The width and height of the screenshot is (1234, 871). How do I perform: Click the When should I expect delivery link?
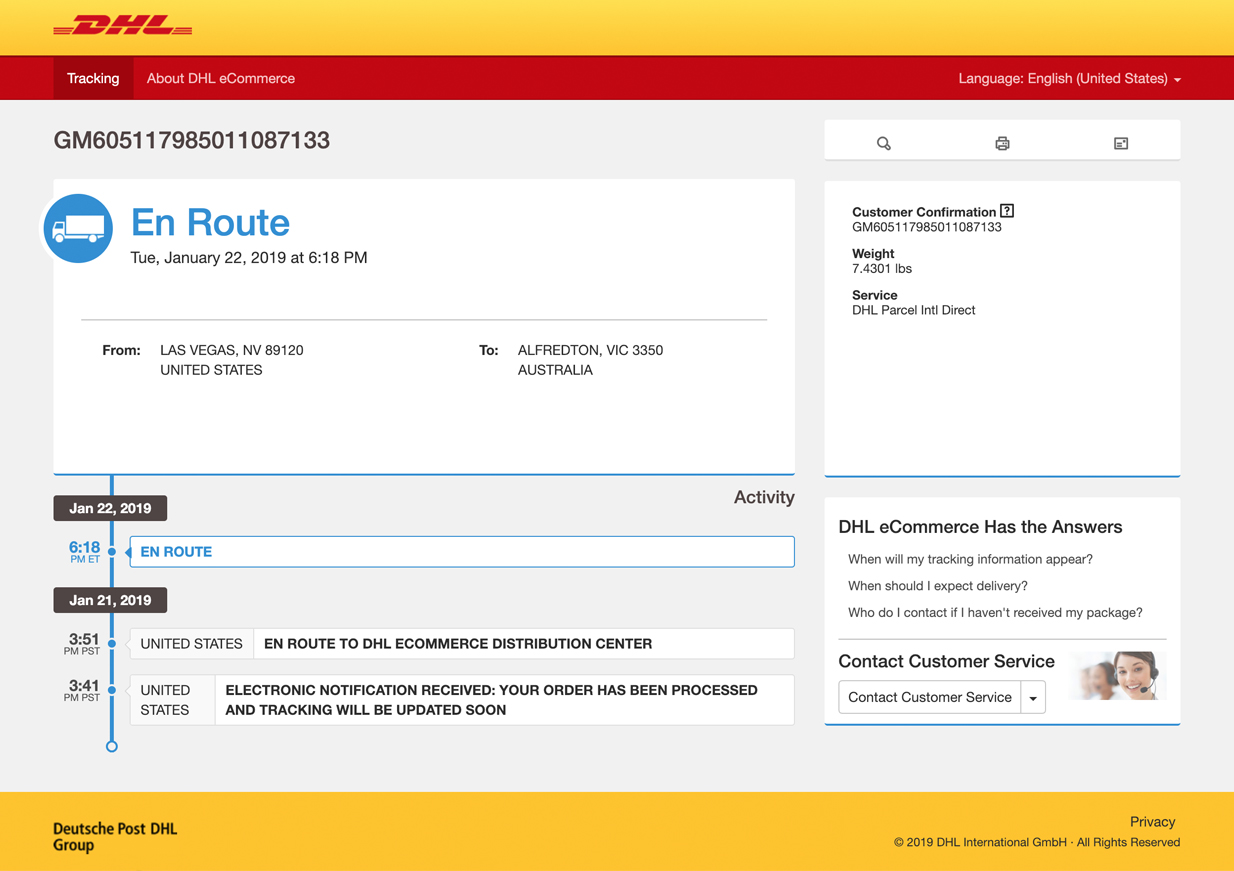(x=937, y=586)
